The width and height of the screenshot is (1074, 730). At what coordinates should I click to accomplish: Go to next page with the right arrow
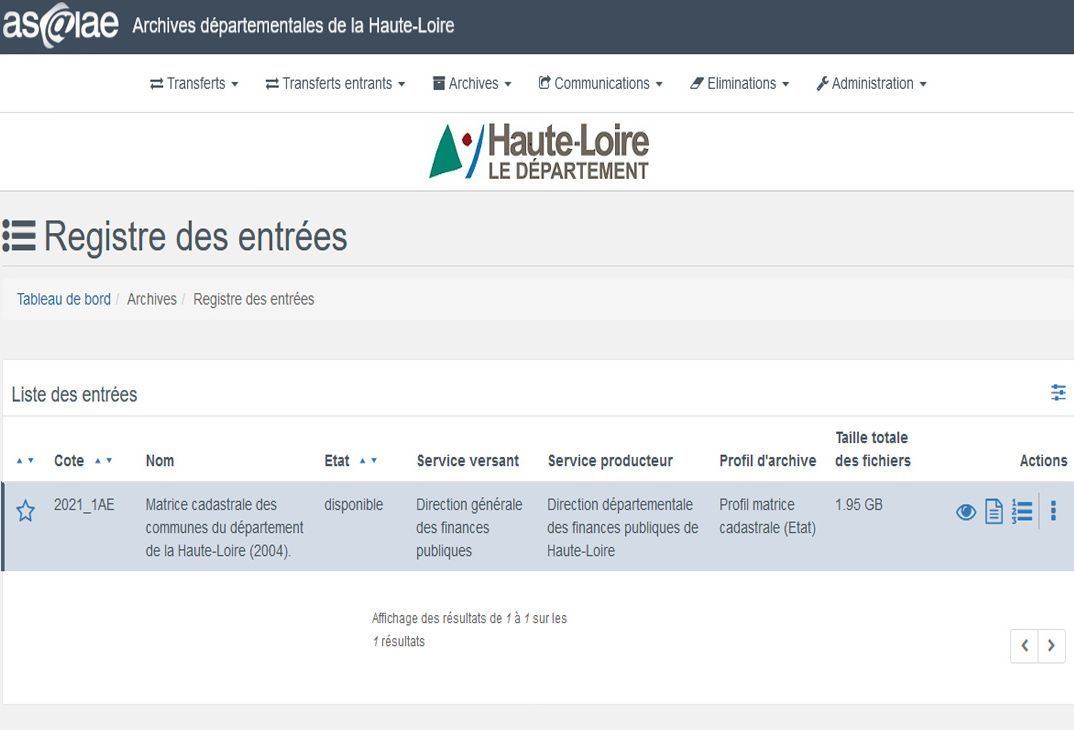click(1051, 646)
